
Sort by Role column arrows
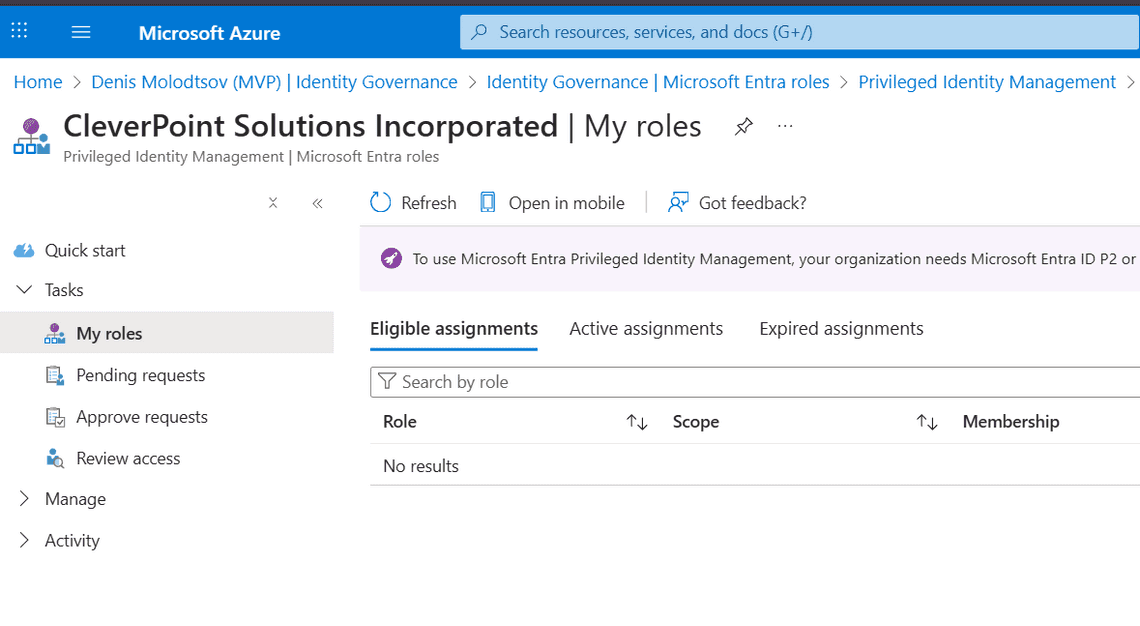coord(637,422)
